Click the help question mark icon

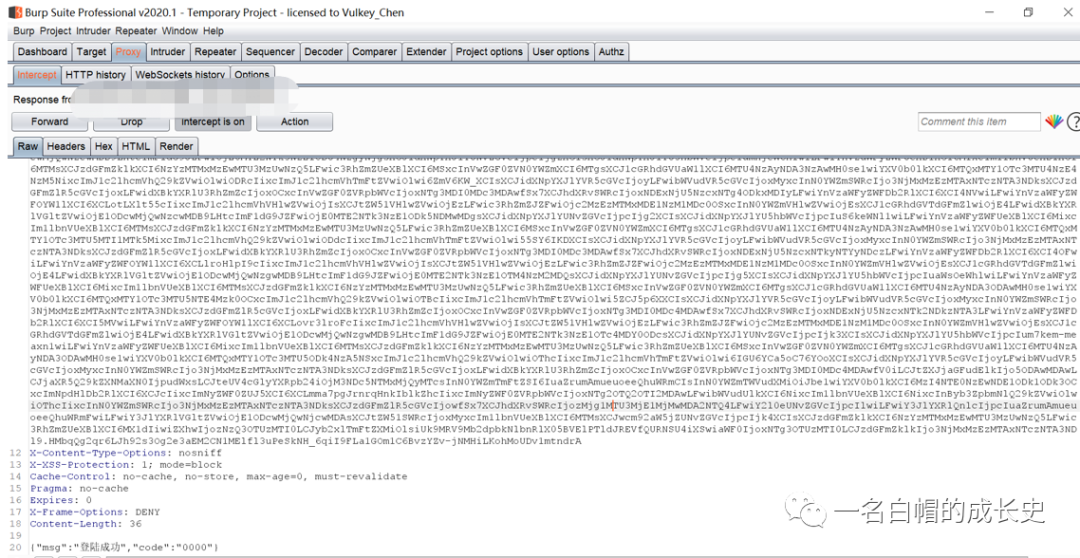click(1073, 123)
